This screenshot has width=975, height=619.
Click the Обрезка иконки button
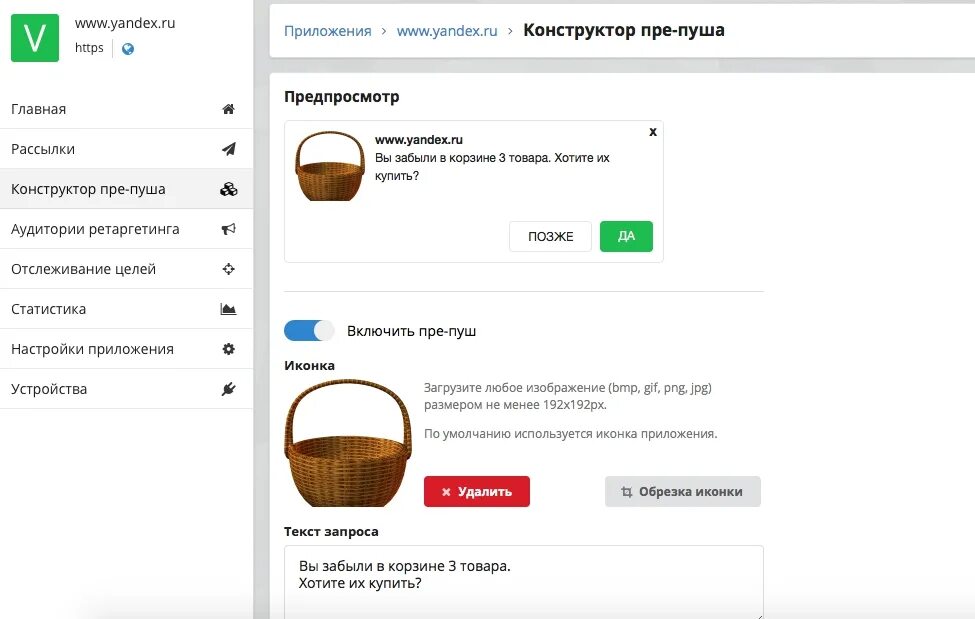[x=682, y=491]
